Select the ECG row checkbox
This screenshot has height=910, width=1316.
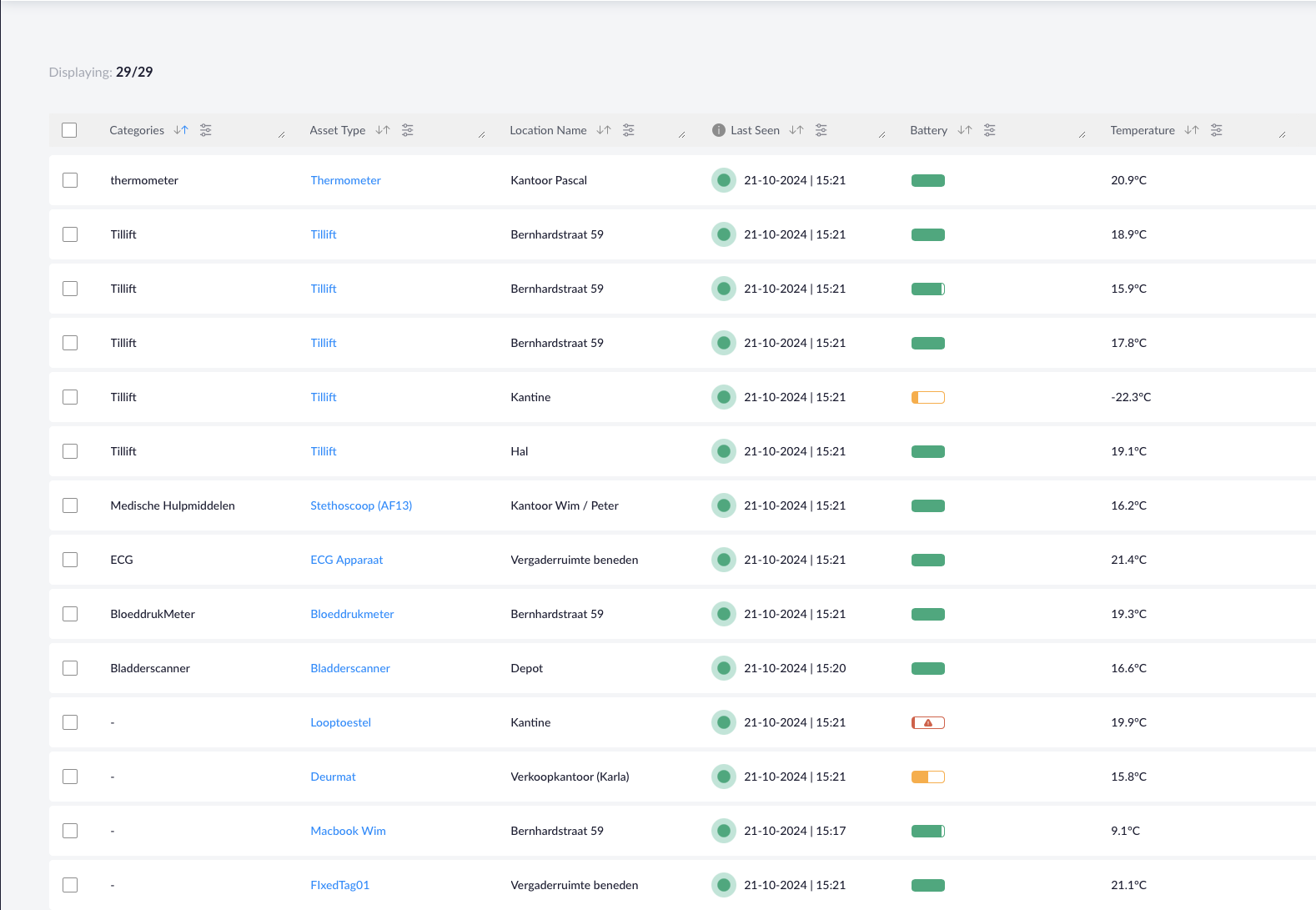pyautogui.click(x=70, y=560)
